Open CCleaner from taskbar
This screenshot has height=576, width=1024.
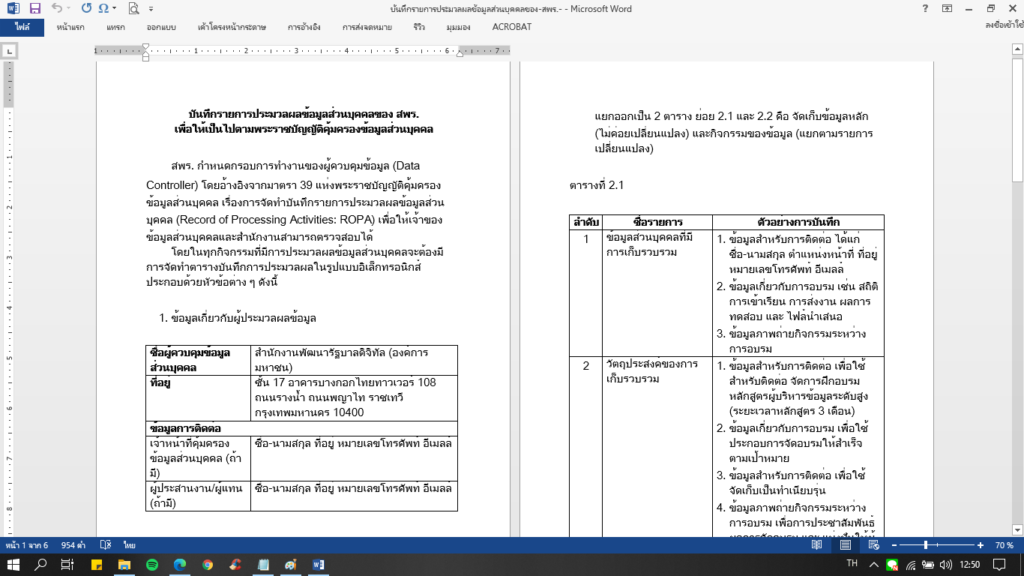point(235,565)
